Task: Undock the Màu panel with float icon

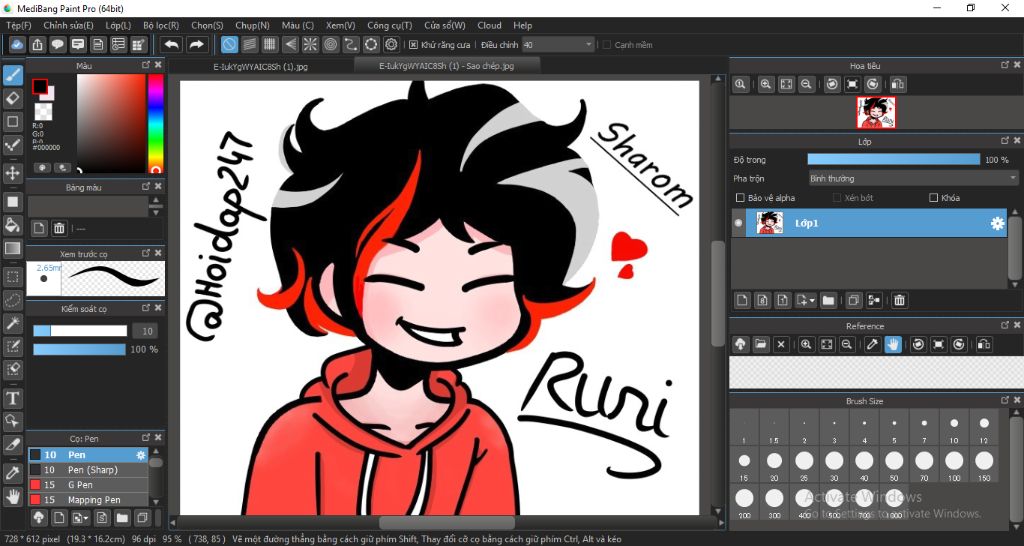Action: pyautogui.click(x=146, y=65)
